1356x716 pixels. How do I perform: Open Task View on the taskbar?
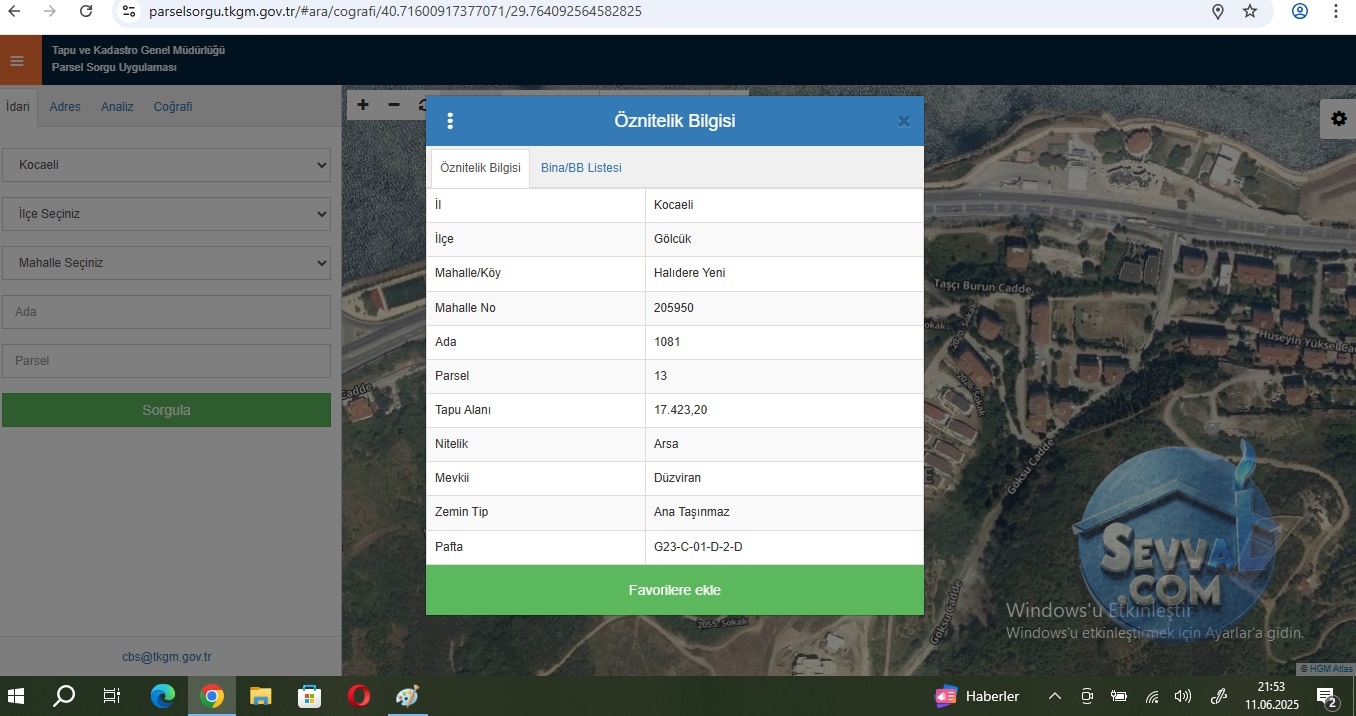112,696
